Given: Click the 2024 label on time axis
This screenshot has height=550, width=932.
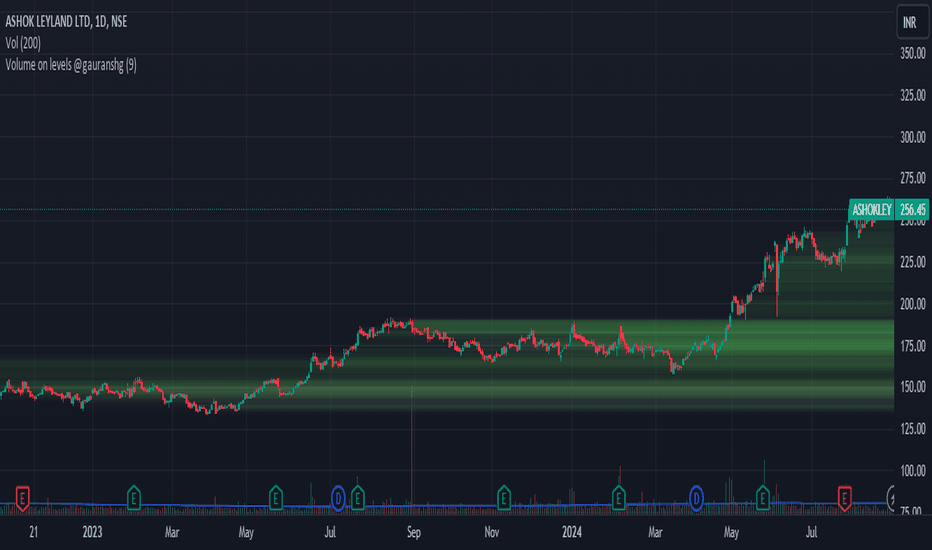Looking at the screenshot, I should 572,532.
